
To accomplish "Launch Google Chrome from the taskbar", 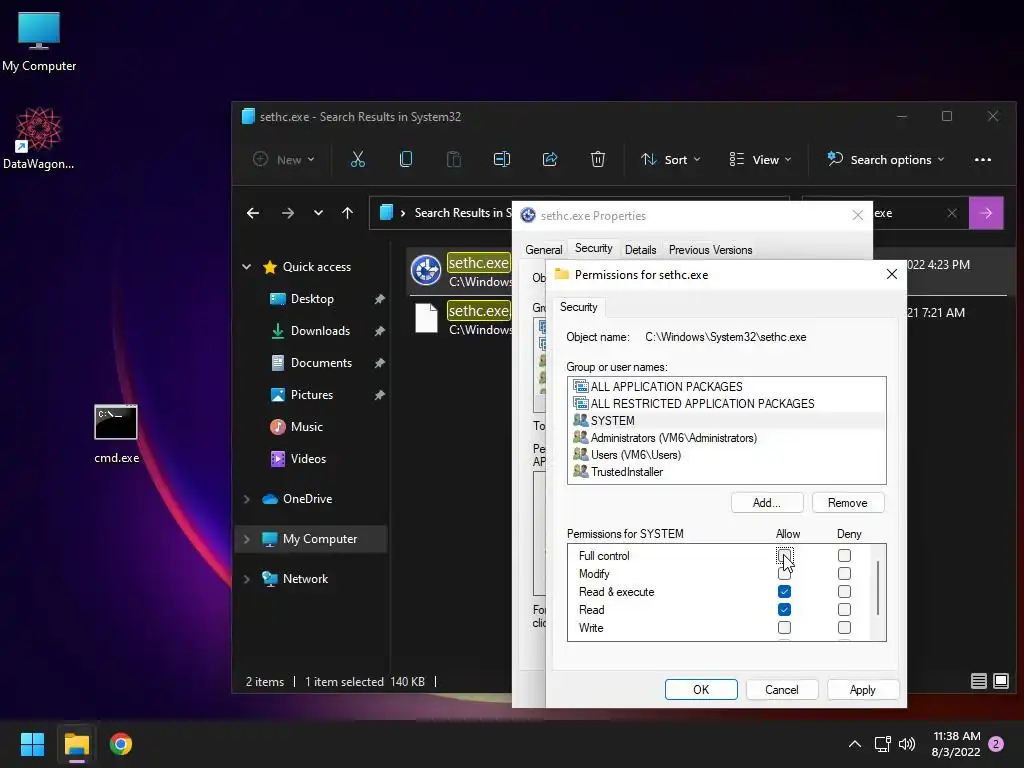I will (121, 744).
